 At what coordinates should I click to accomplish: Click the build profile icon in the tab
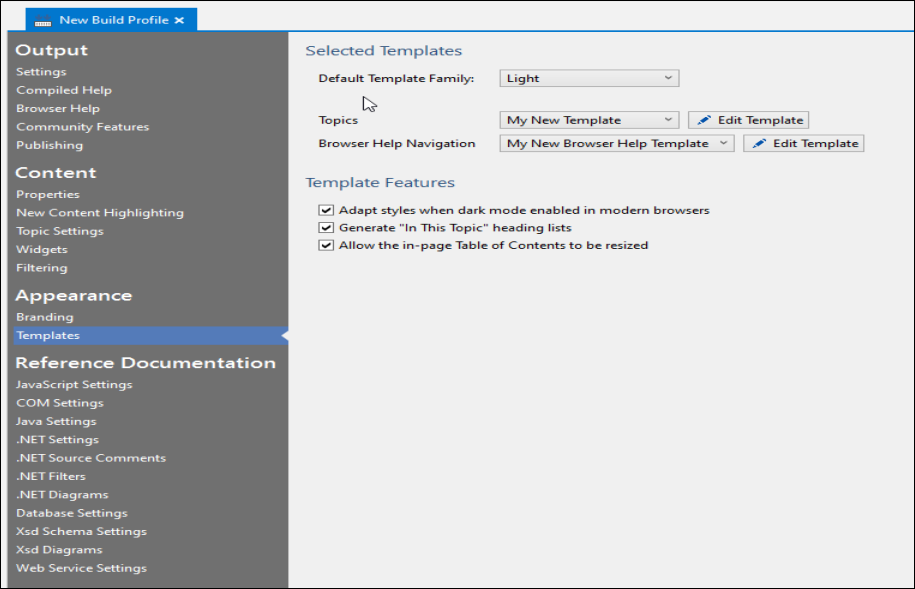[43, 21]
